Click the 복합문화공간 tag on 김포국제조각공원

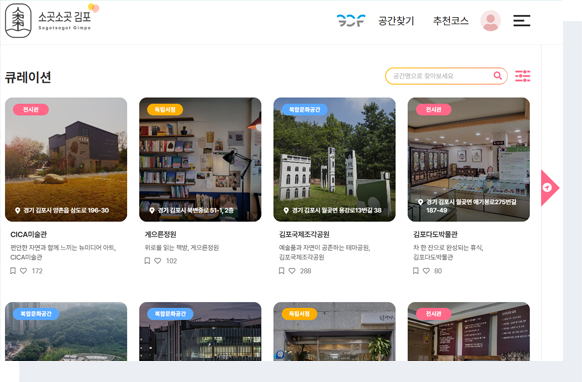tap(305, 110)
